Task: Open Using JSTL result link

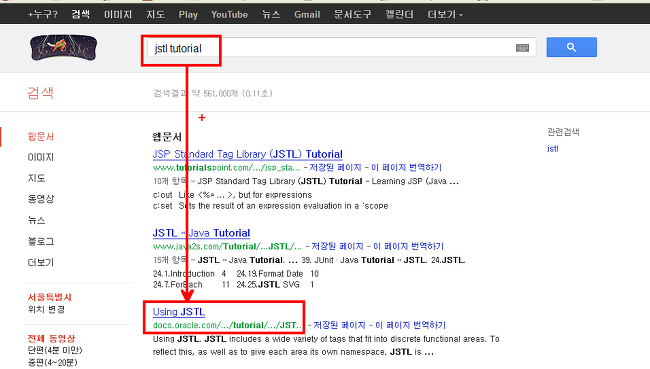Action: tap(179, 312)
